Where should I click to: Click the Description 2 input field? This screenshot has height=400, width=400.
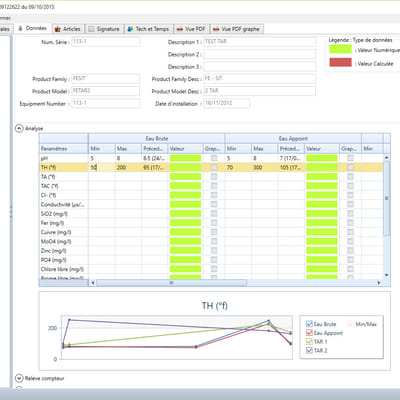point(260,54)
